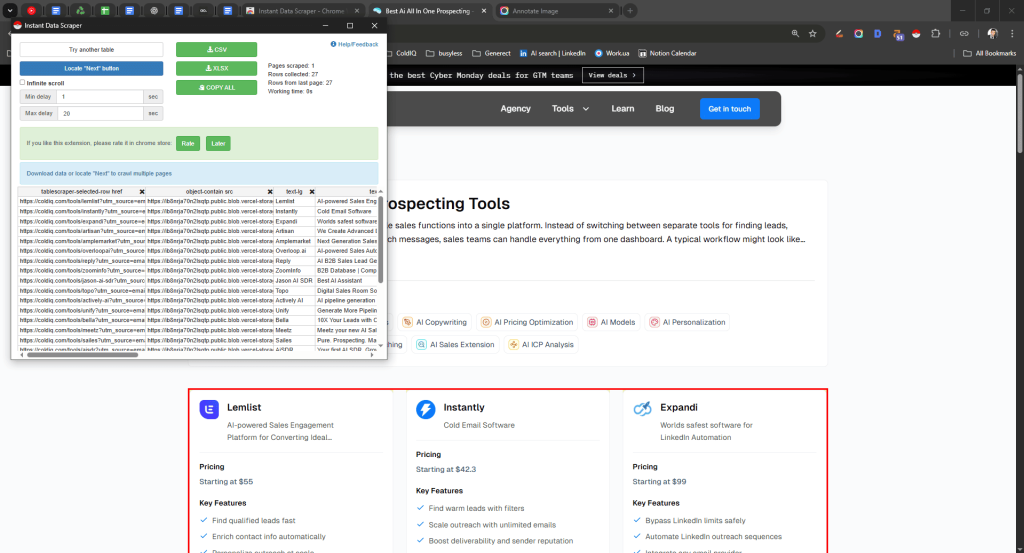Open the green Sheets pinned tab
This screenshot has height=553, width=1024.
click(x=104, y=10)
